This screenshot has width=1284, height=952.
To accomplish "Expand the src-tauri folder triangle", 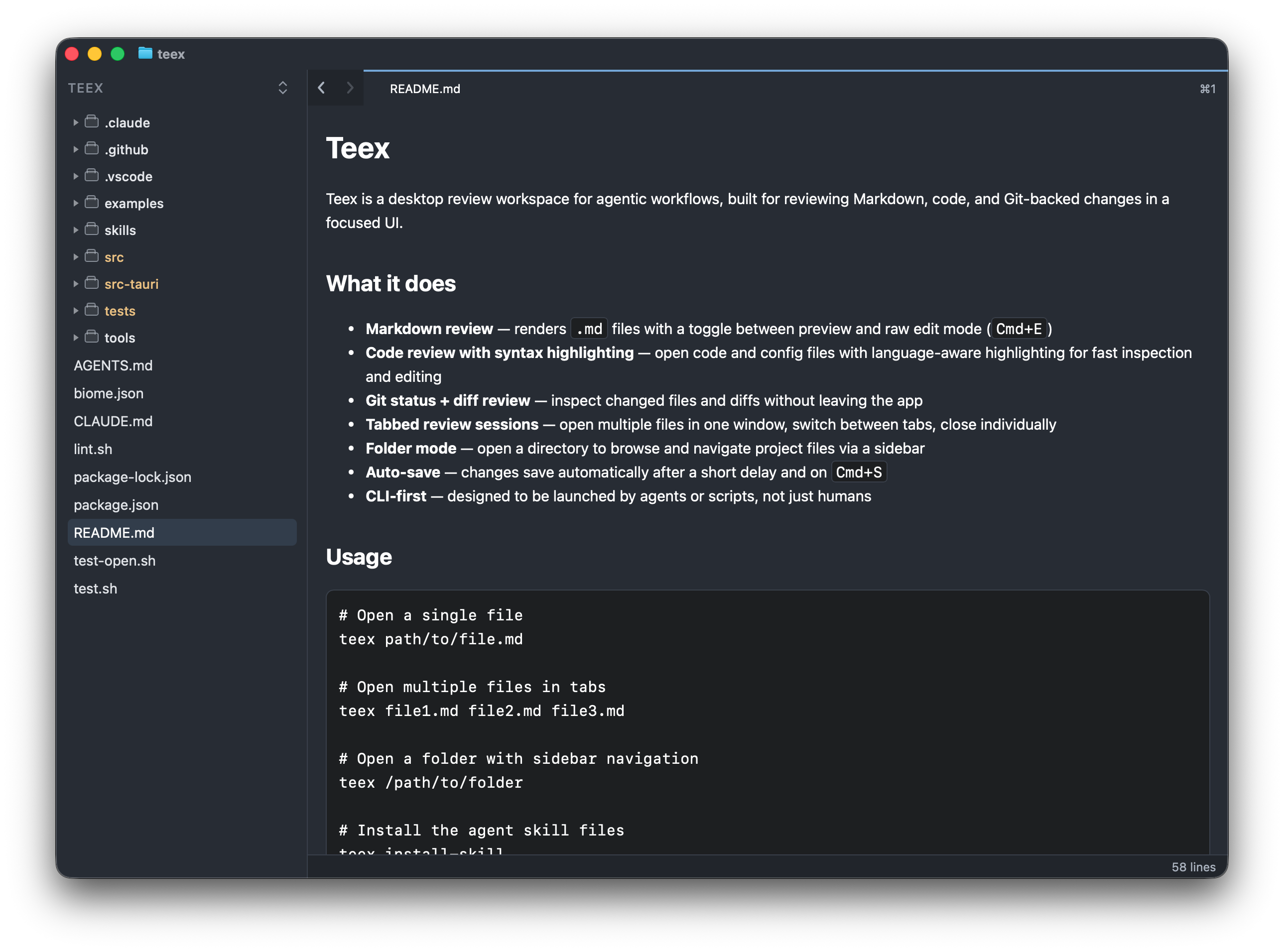I will click(x=76, y=283).
